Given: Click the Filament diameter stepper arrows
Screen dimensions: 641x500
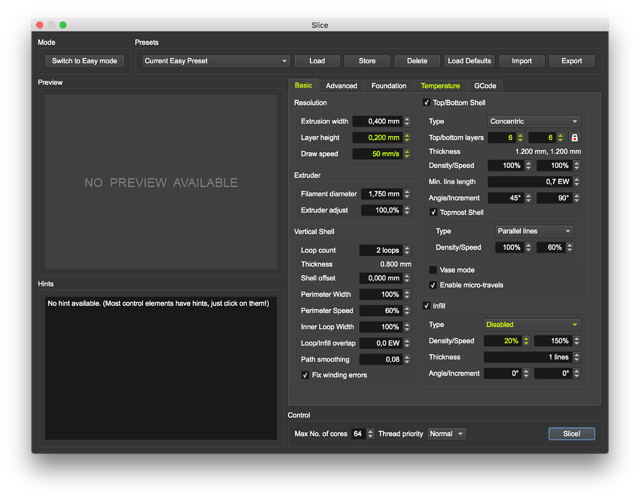Looking at the screenshot, I should click(x=407, y=194).
